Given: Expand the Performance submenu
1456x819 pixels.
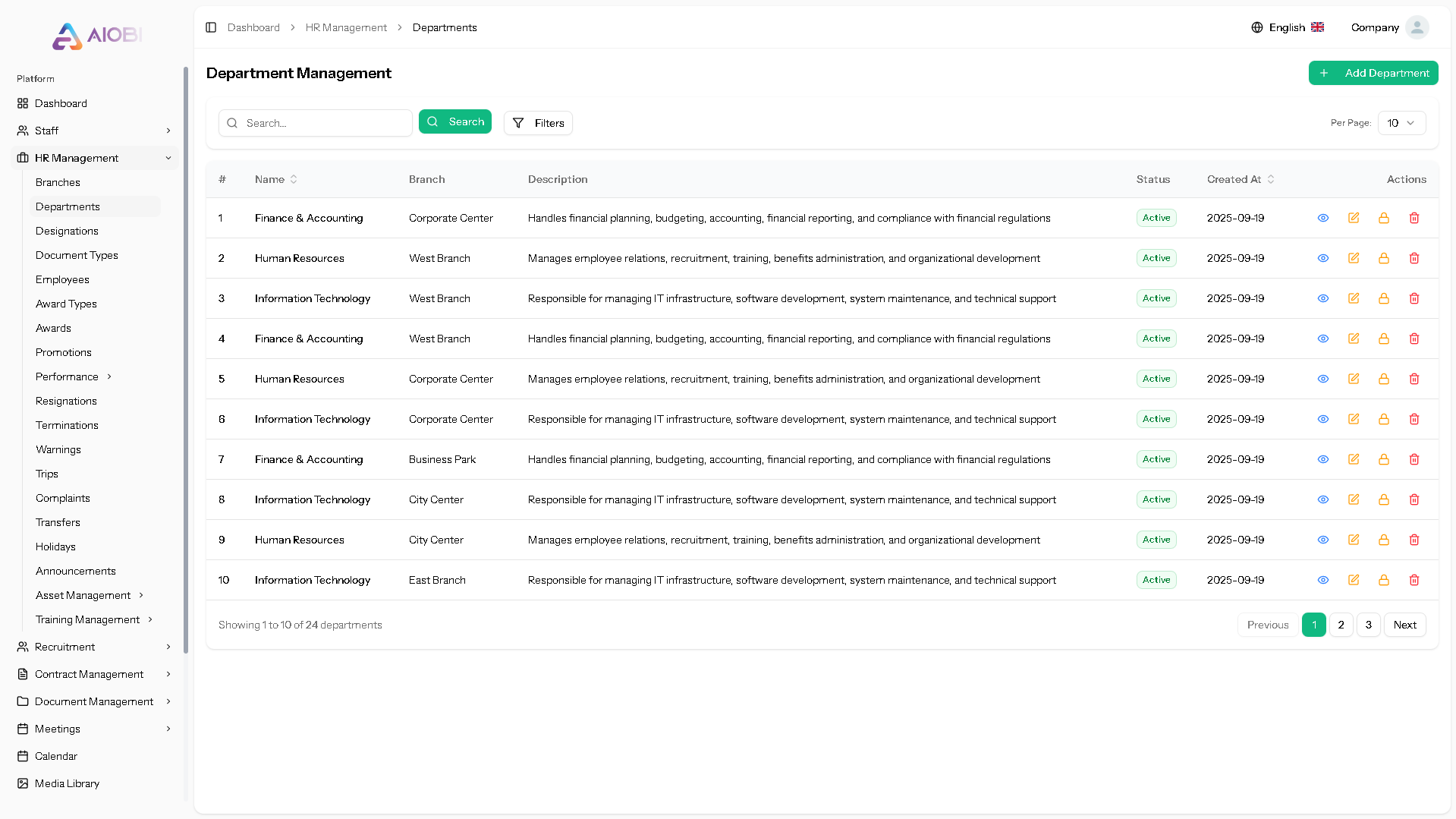Looking at the screenshot, I should pos(74,376).
